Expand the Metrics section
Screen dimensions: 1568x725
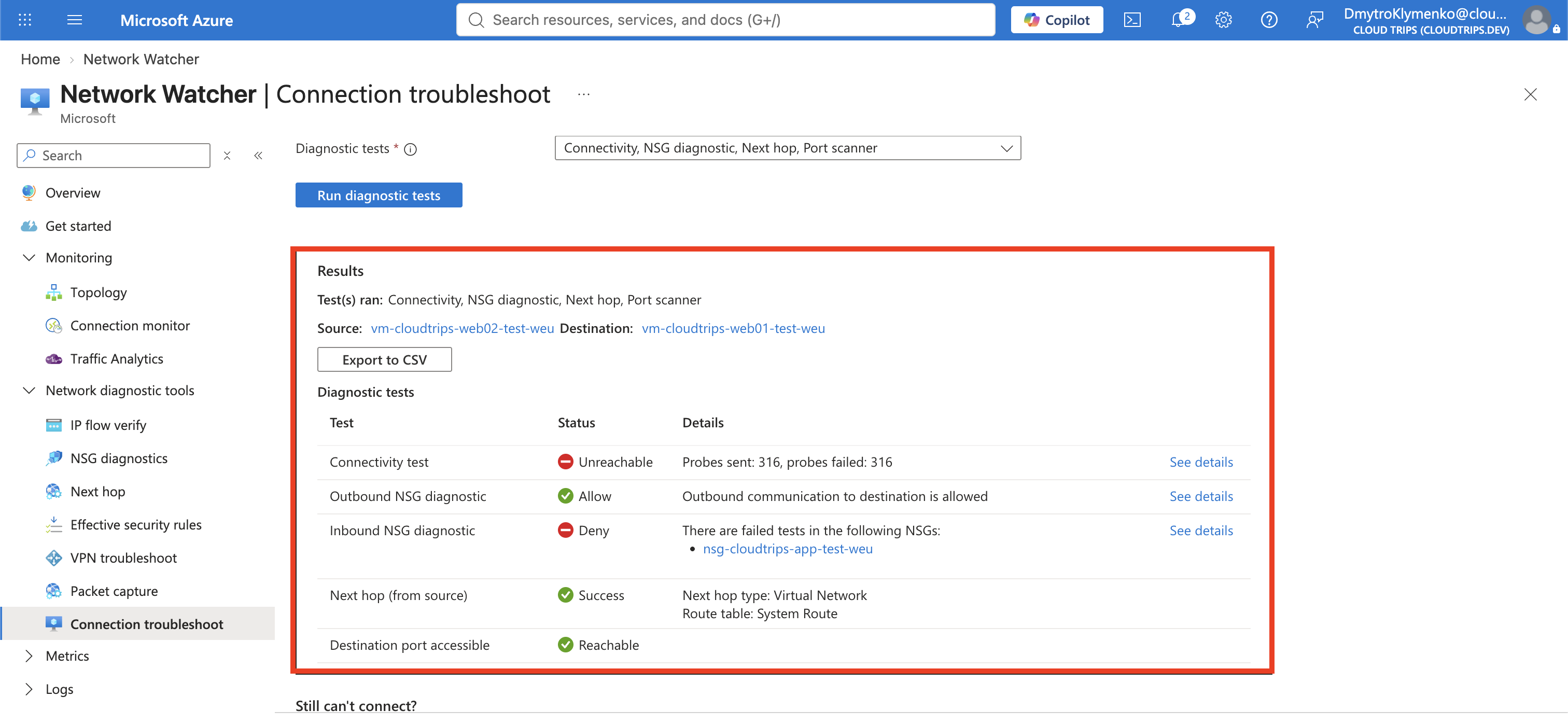click(29, 656)
